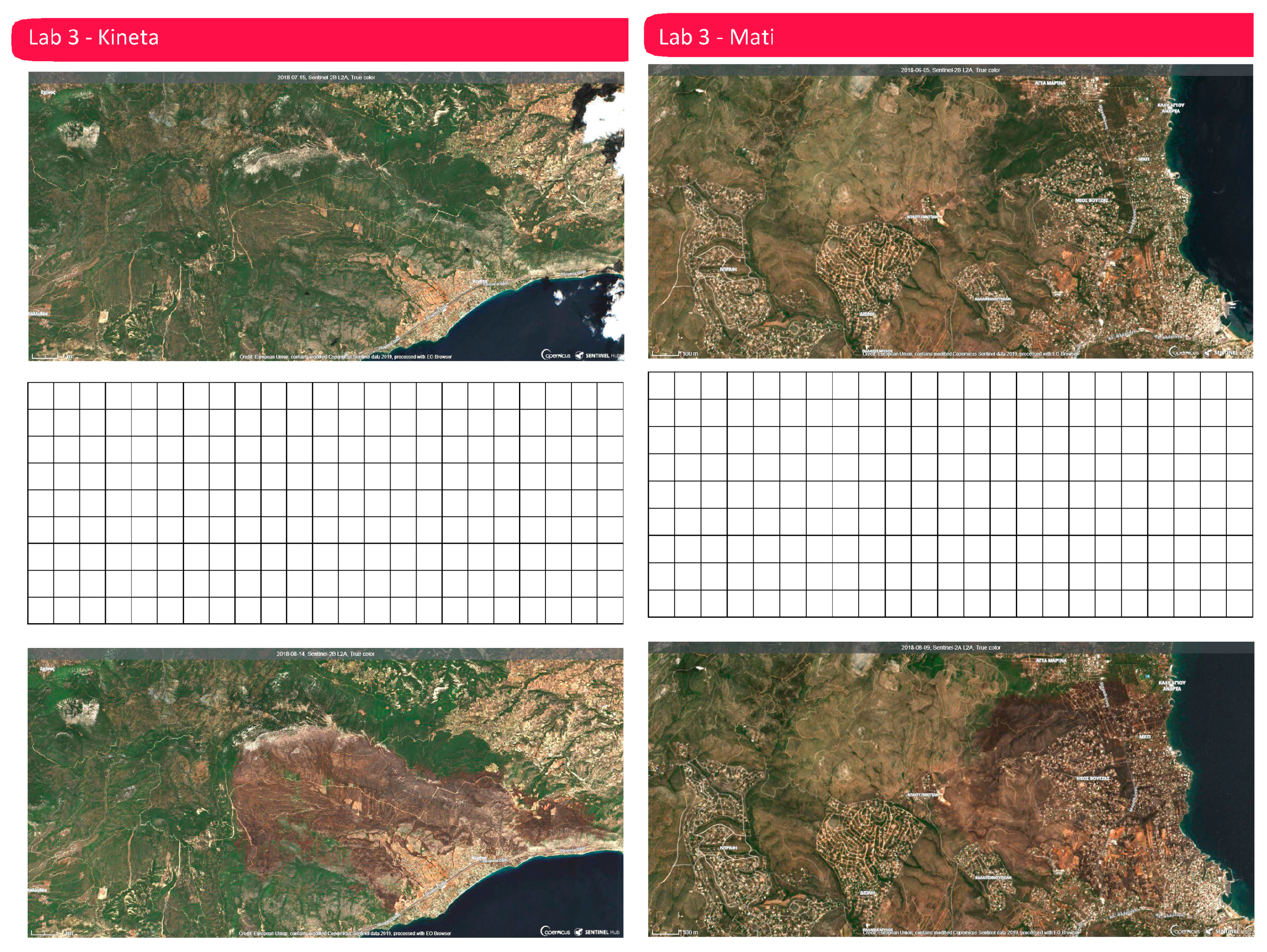The image size is (1267, 952).
Task: Click the bottom-right cell of the Mati grid
Action: click(x=1240, y=603)
